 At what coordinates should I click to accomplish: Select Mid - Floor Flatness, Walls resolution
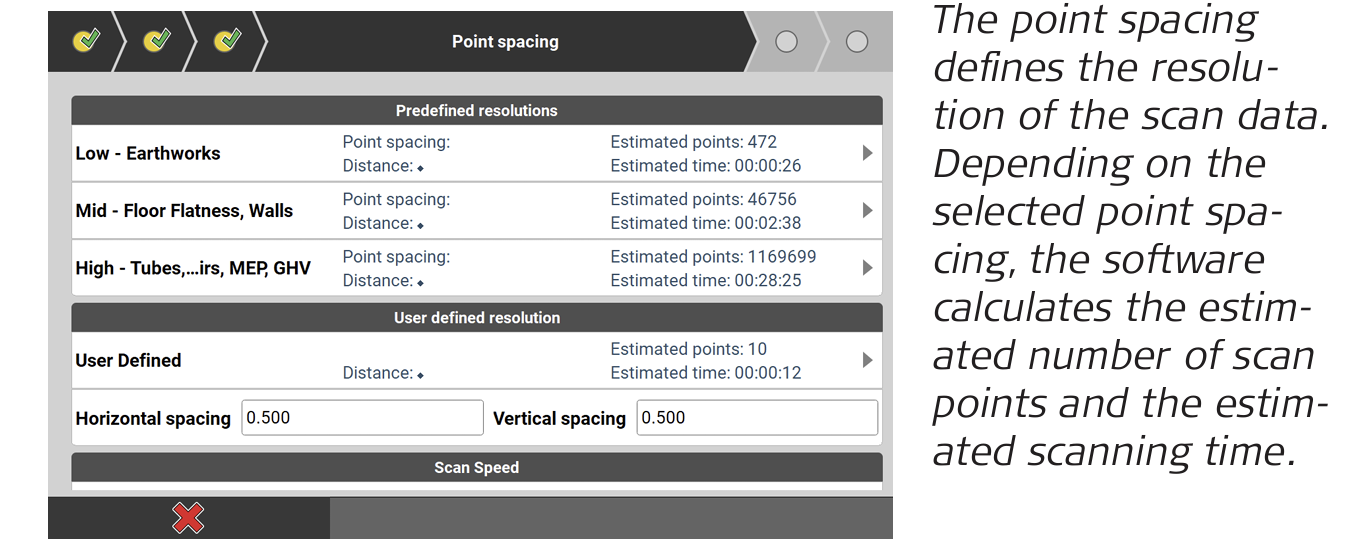click(x=184, y=211)
